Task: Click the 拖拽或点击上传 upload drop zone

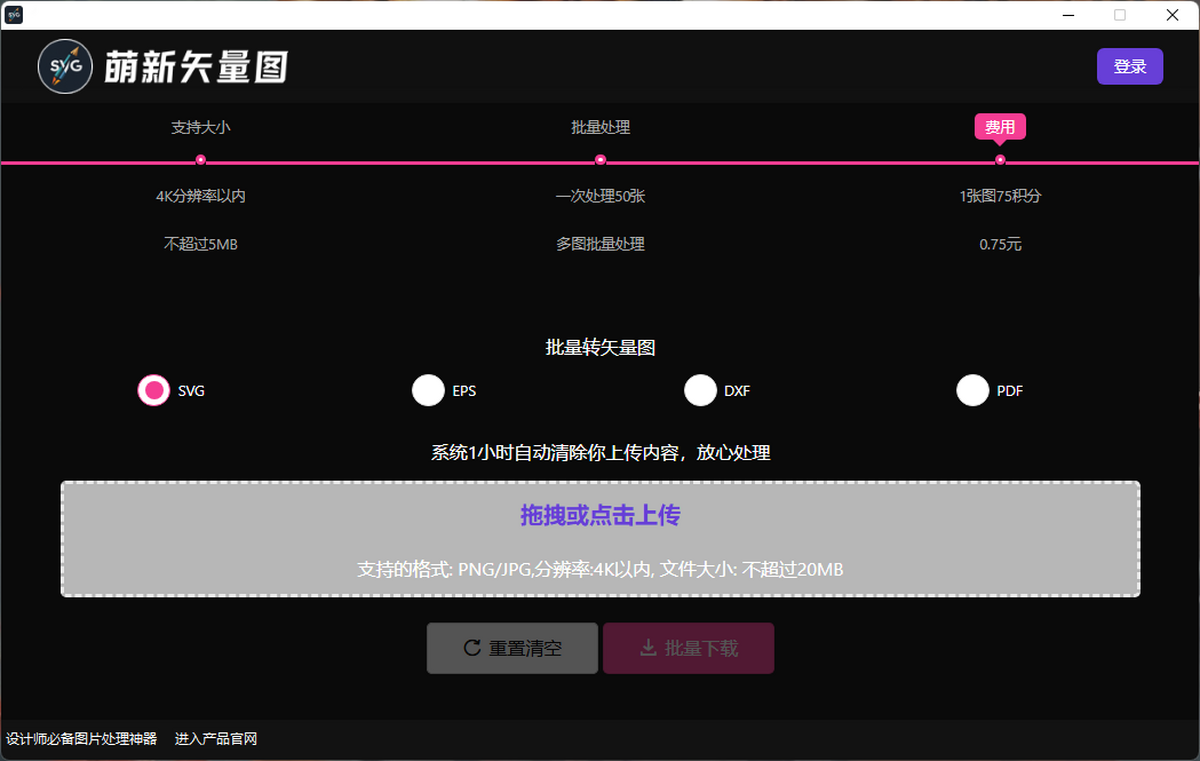Action: (x=600, y=539)
